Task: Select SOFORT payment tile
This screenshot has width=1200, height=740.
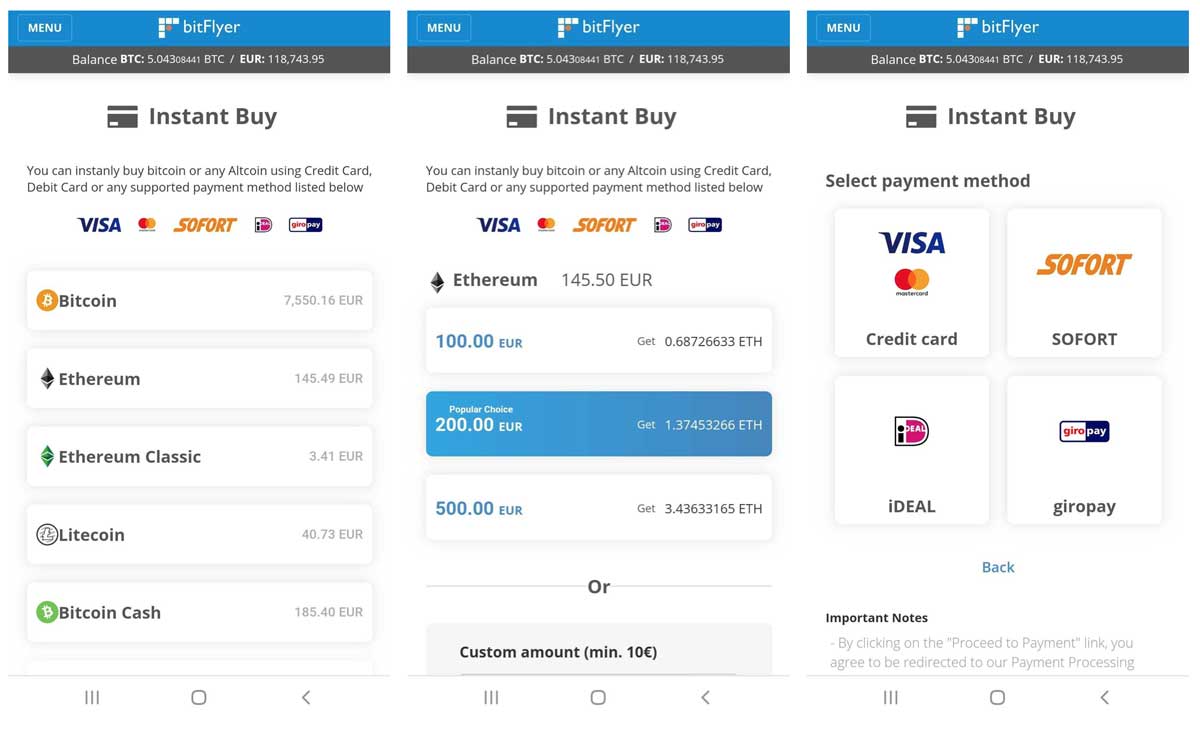Action: (1084, 283)
